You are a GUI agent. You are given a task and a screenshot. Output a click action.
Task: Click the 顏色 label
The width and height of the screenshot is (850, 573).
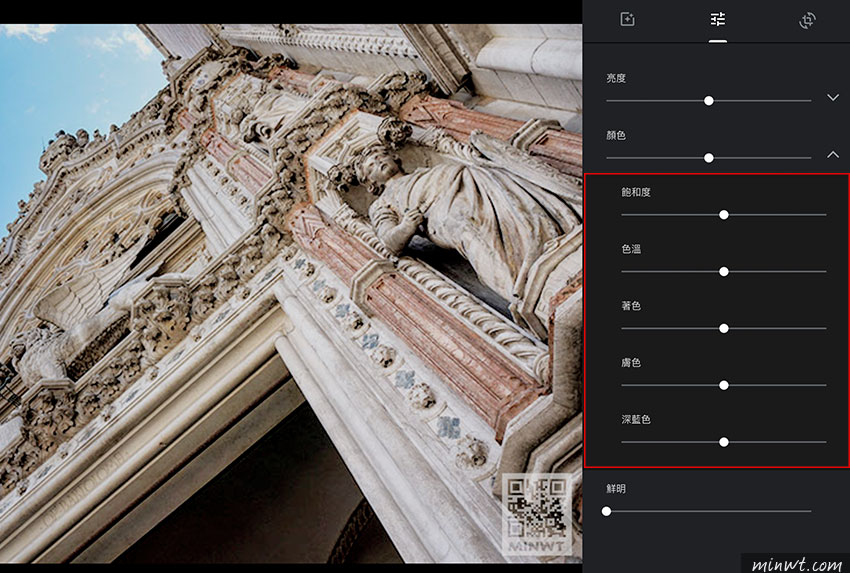[x=616, y=135]
